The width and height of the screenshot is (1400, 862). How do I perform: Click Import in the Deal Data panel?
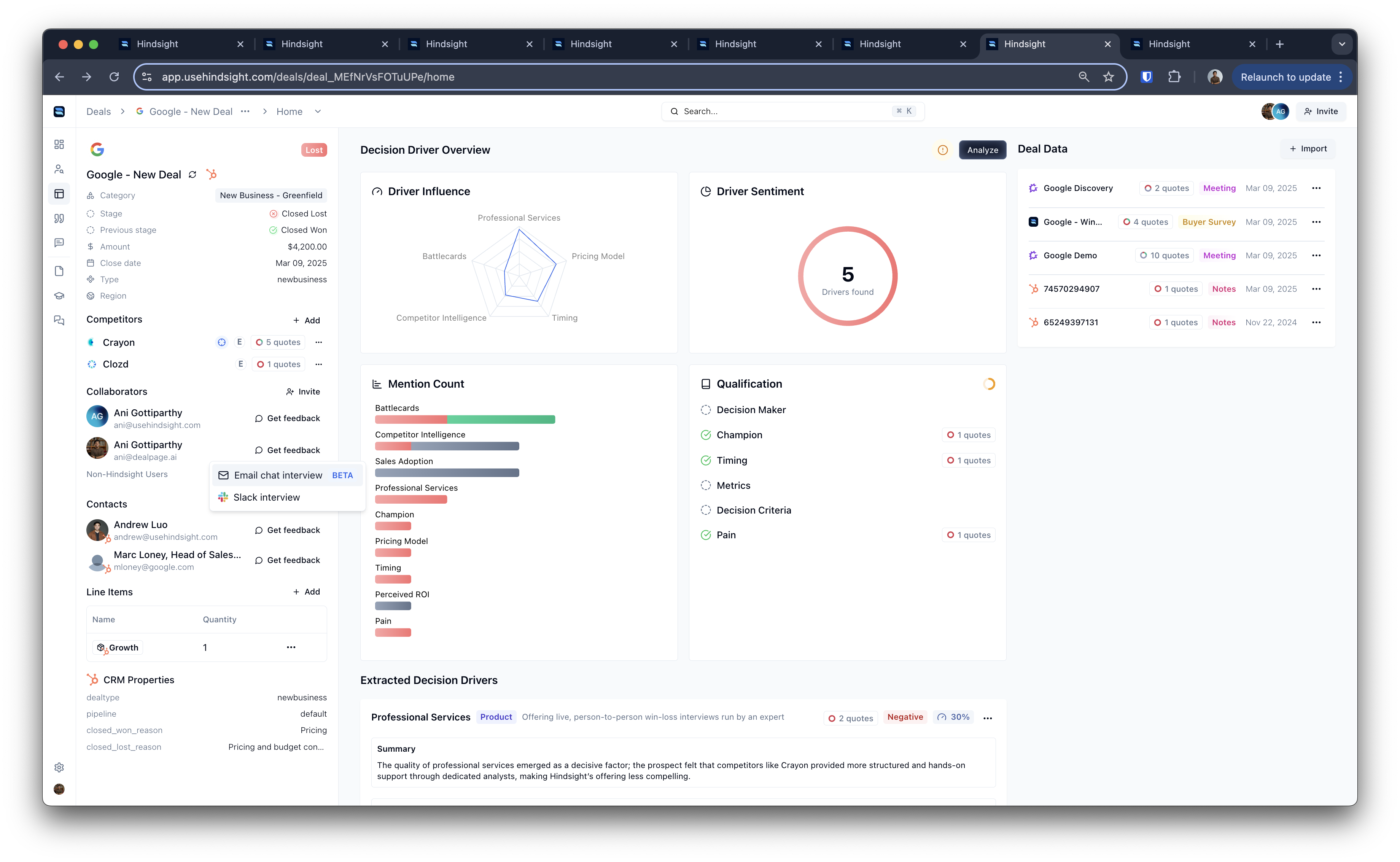(1308, 149)
